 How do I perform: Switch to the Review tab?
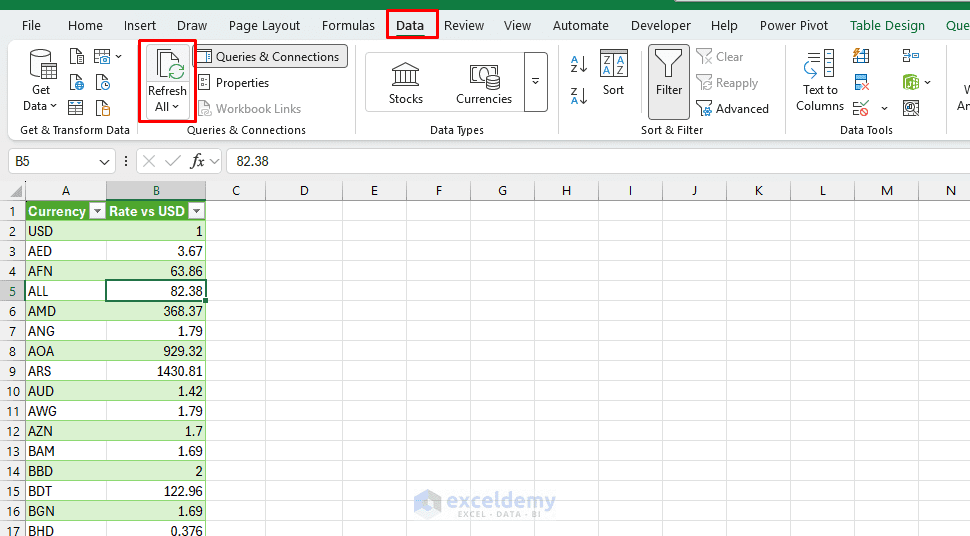(x=464, y=25)
